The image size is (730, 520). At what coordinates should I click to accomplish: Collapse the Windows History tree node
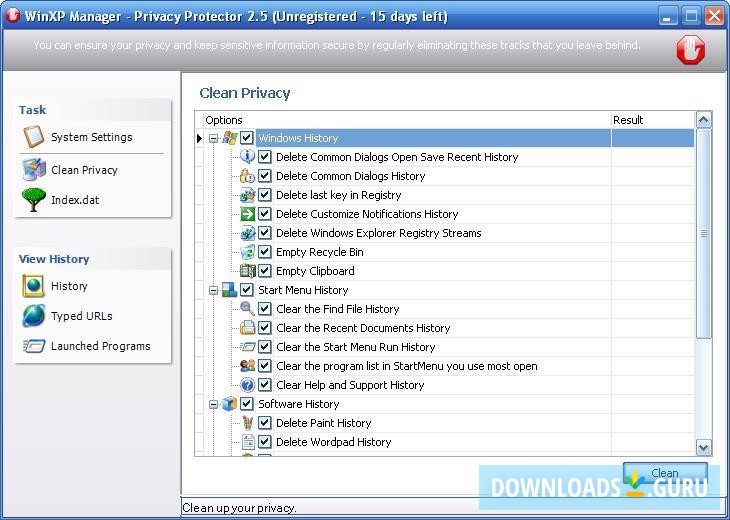[213, 138]
